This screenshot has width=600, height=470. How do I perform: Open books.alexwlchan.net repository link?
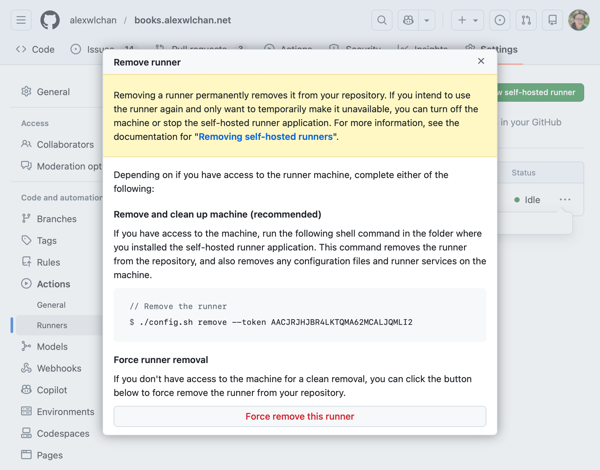(183, 20)
